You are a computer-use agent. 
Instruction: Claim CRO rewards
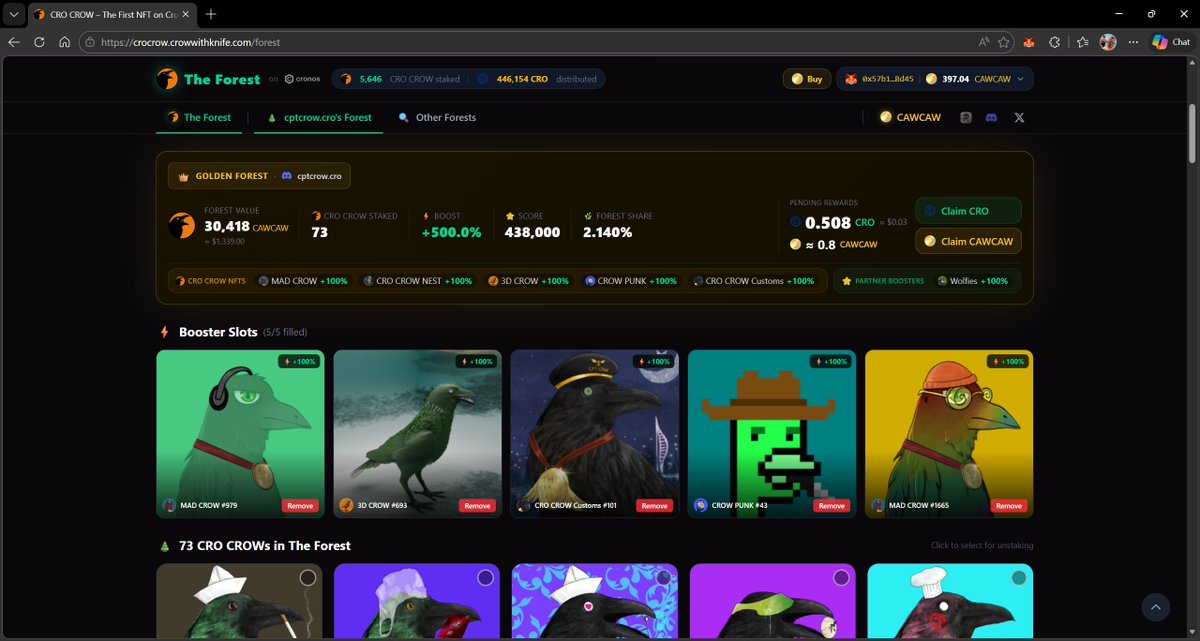pyautogui.click(x=968, y=211)
